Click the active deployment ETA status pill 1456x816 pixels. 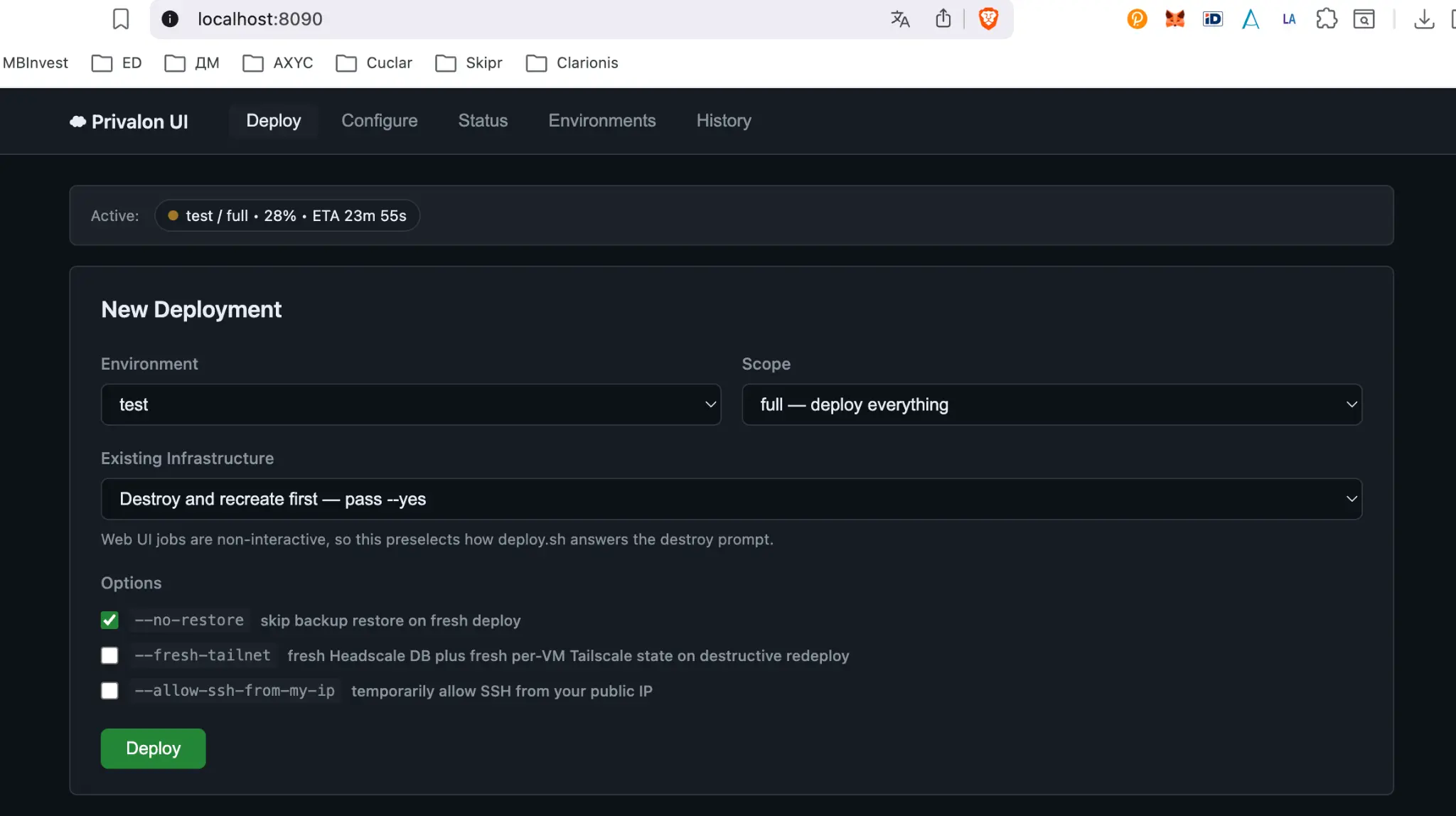287,215
